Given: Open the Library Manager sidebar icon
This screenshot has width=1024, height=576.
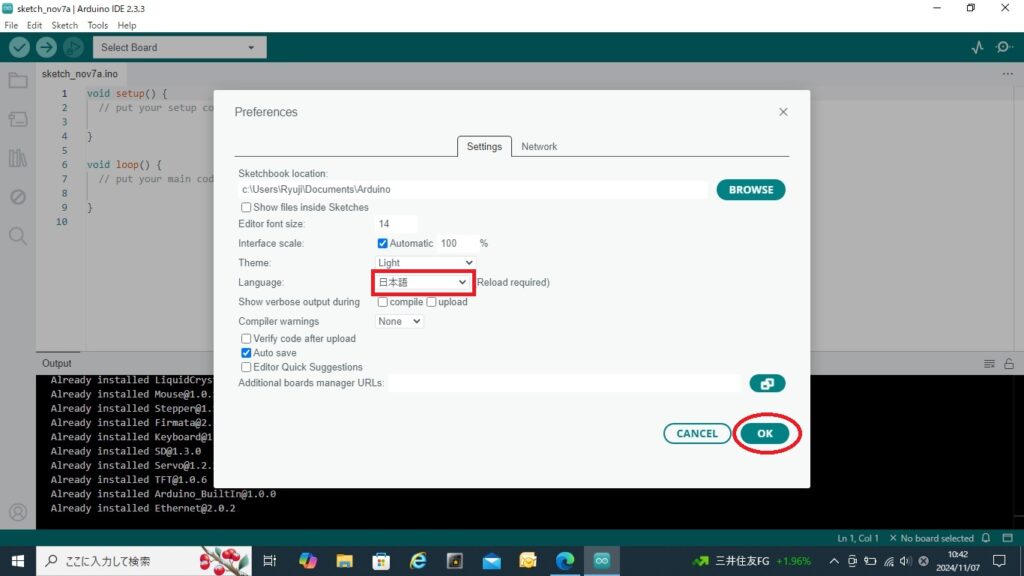Looking at the screenshot, I should point(18,158).
